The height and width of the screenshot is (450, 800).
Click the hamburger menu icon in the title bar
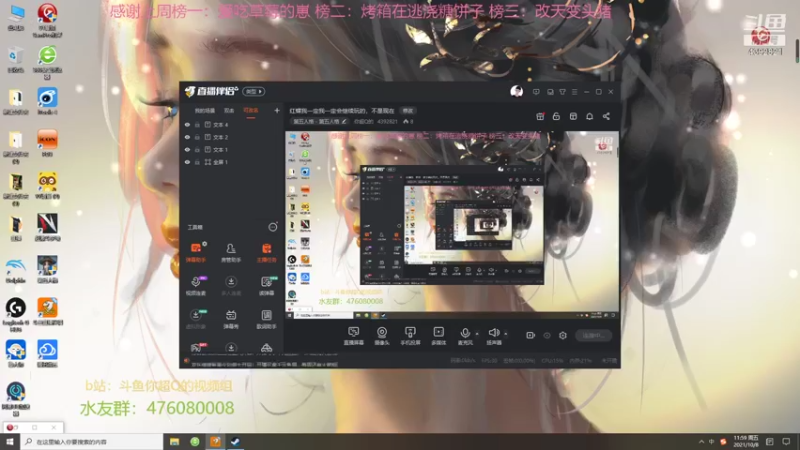[574, 92]
